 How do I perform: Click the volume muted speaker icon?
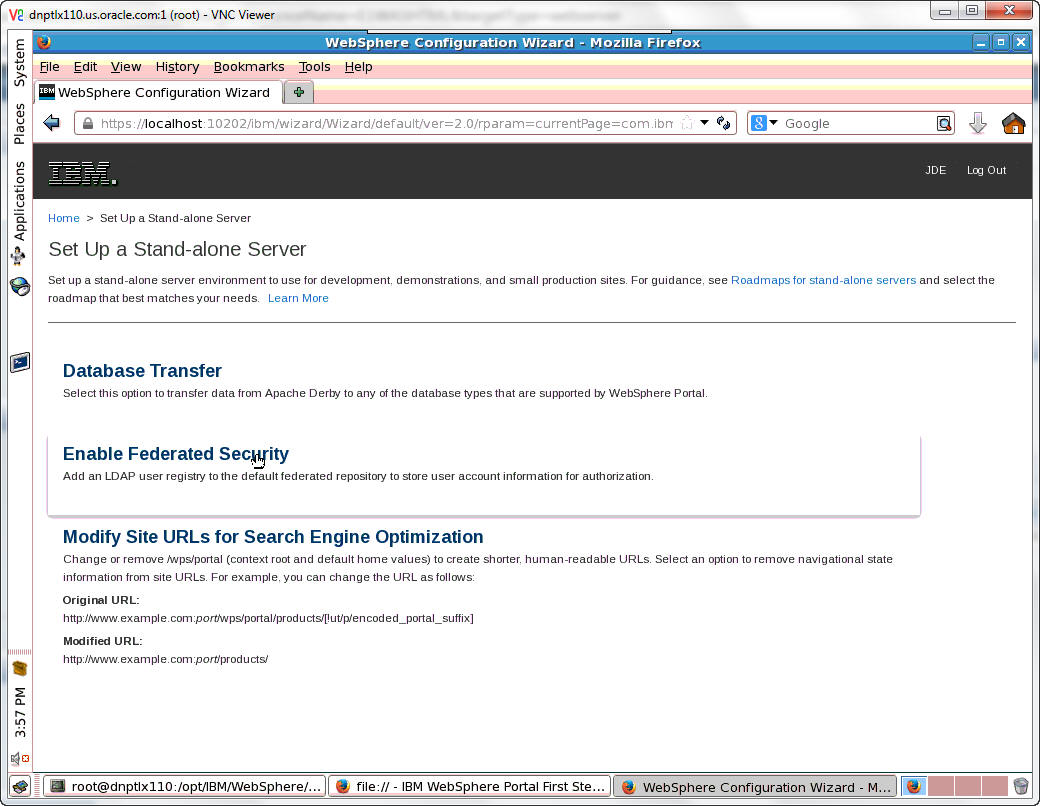click(x=20, y=758)
